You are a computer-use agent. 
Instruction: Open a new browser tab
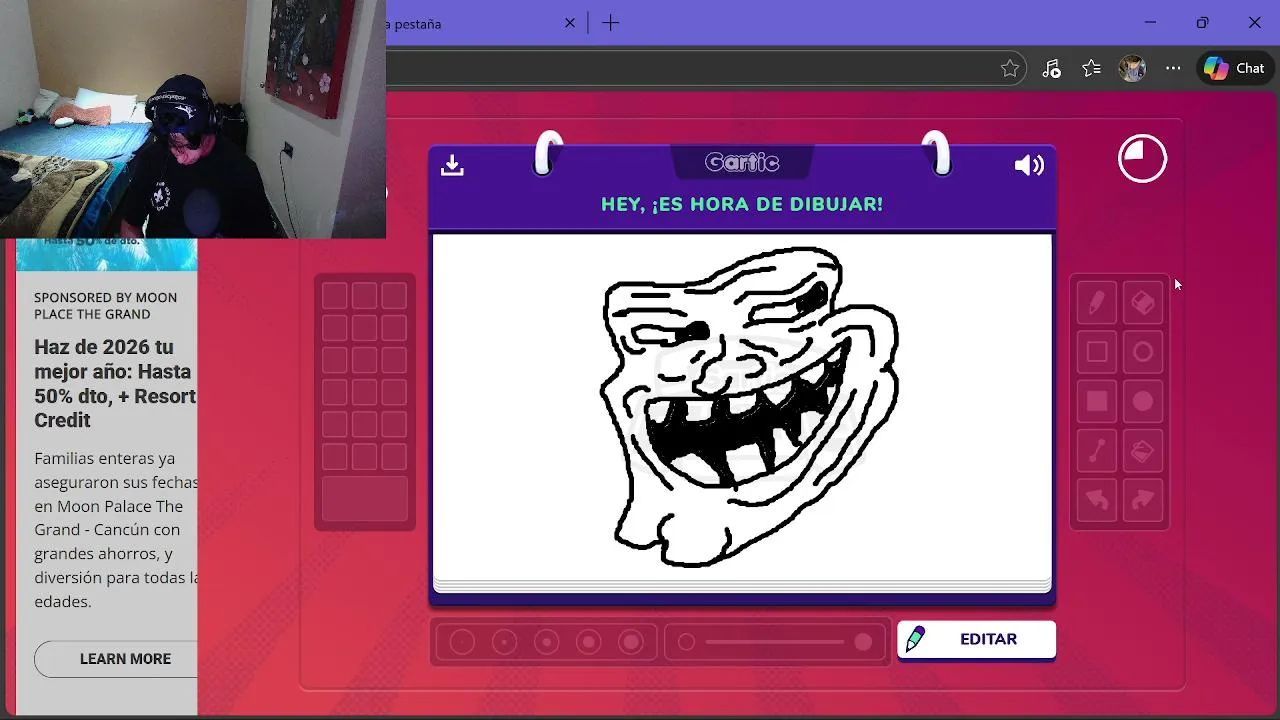click(x=611, y=23)
